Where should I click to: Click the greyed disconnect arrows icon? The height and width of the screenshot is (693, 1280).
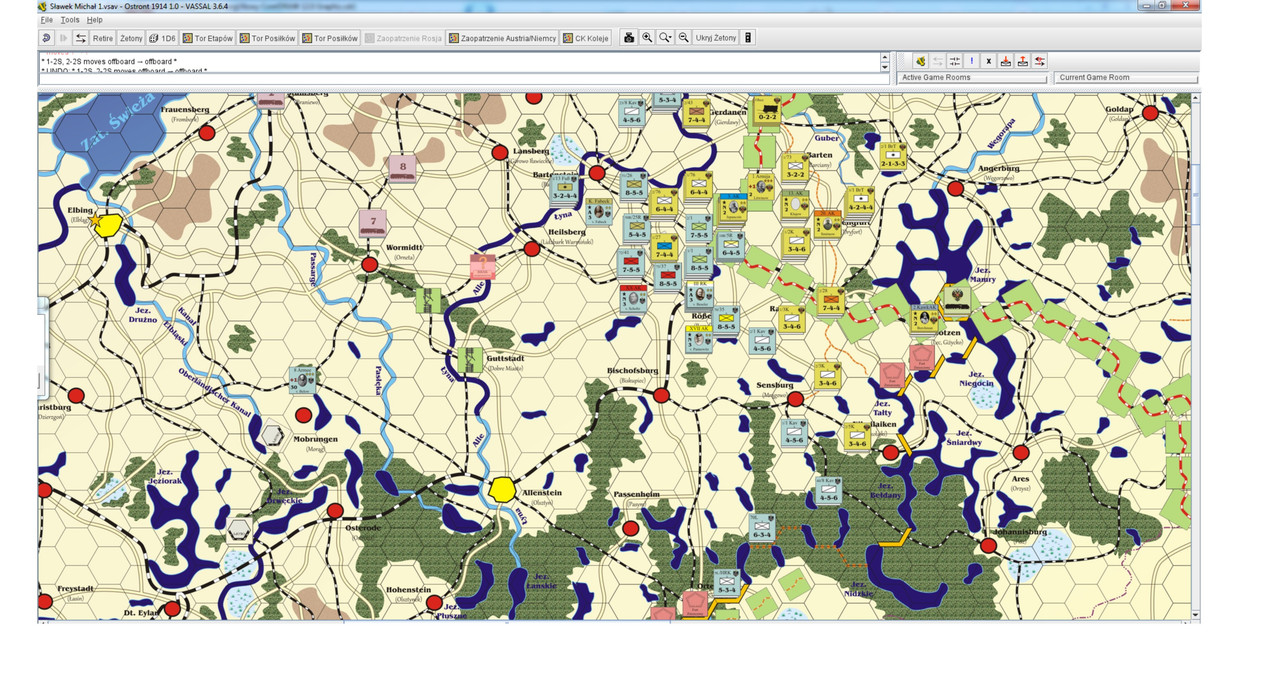point(938,61)
